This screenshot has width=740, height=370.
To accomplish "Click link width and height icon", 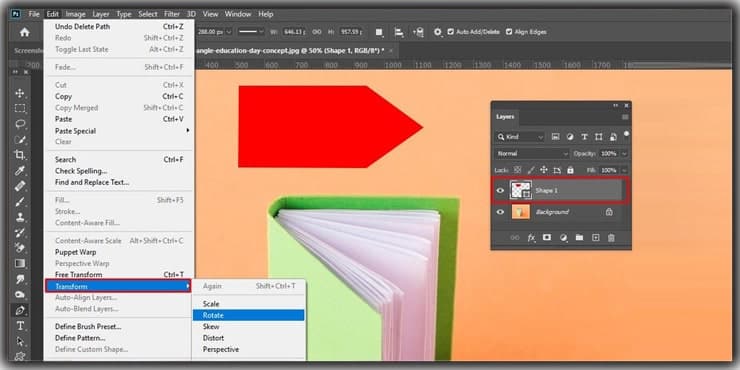I will click(317, 32).
